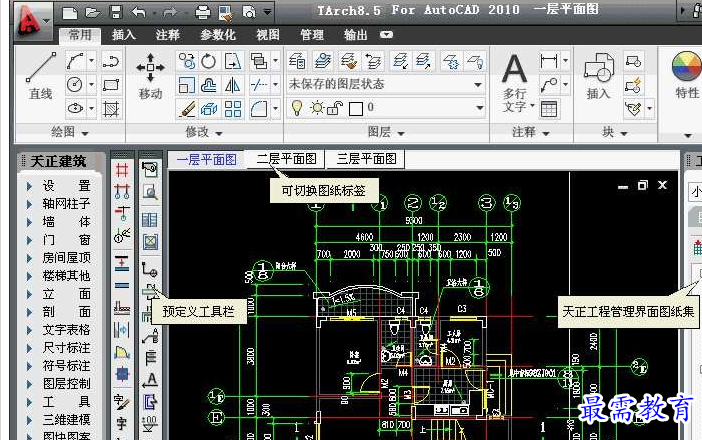
Task: Expand the Draw (绘图) panel
Action: 70,132
